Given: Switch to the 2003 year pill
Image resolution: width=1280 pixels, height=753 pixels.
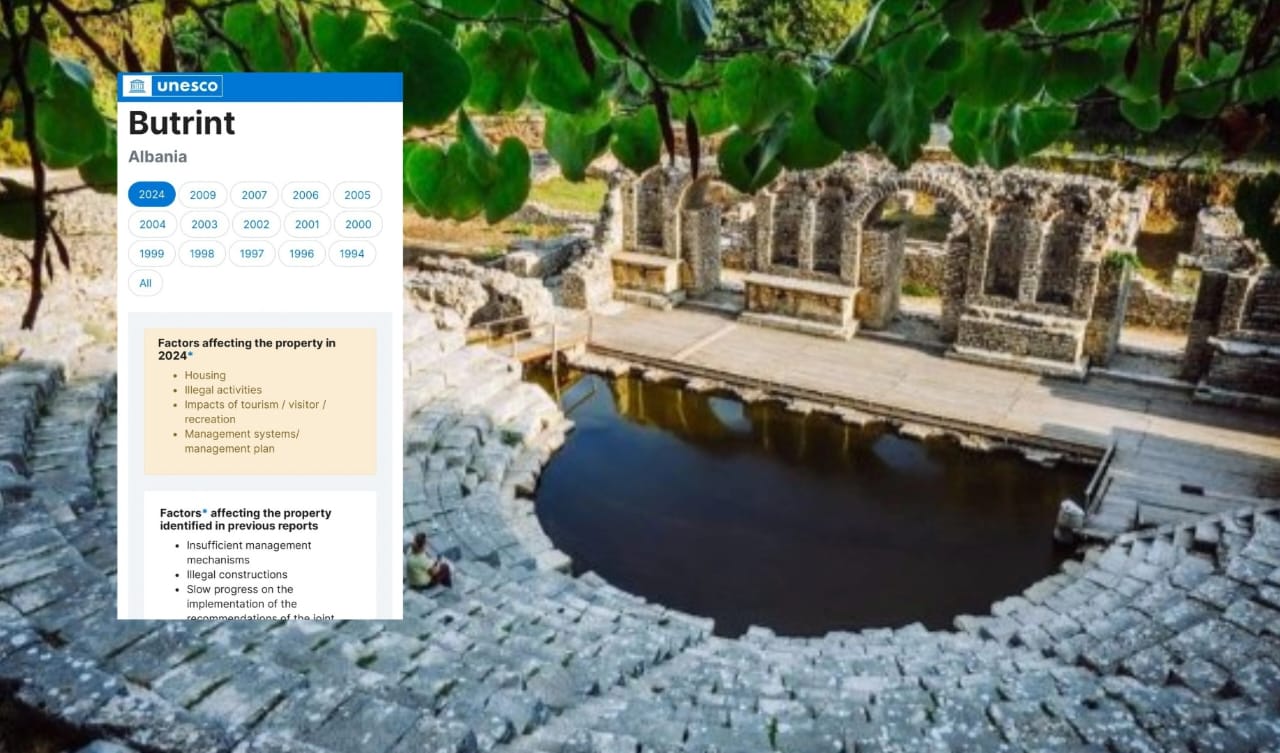Looking at the screenshot, I should (x=204, y=224).
